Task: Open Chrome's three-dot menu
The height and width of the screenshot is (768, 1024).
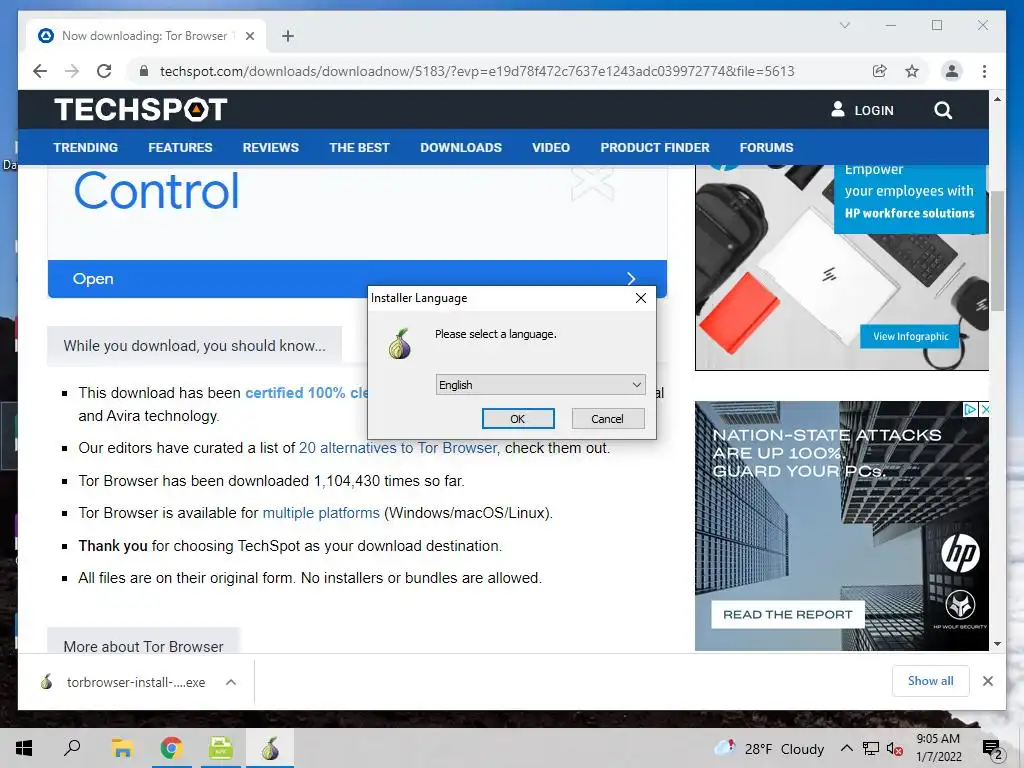Action: [x=984, y=71]
